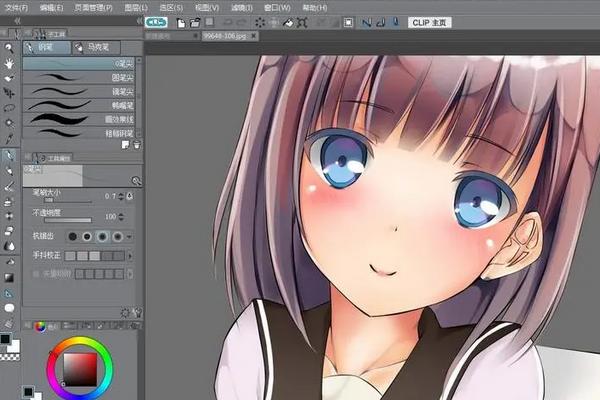Select the auto-select magic wand tool

9,123
